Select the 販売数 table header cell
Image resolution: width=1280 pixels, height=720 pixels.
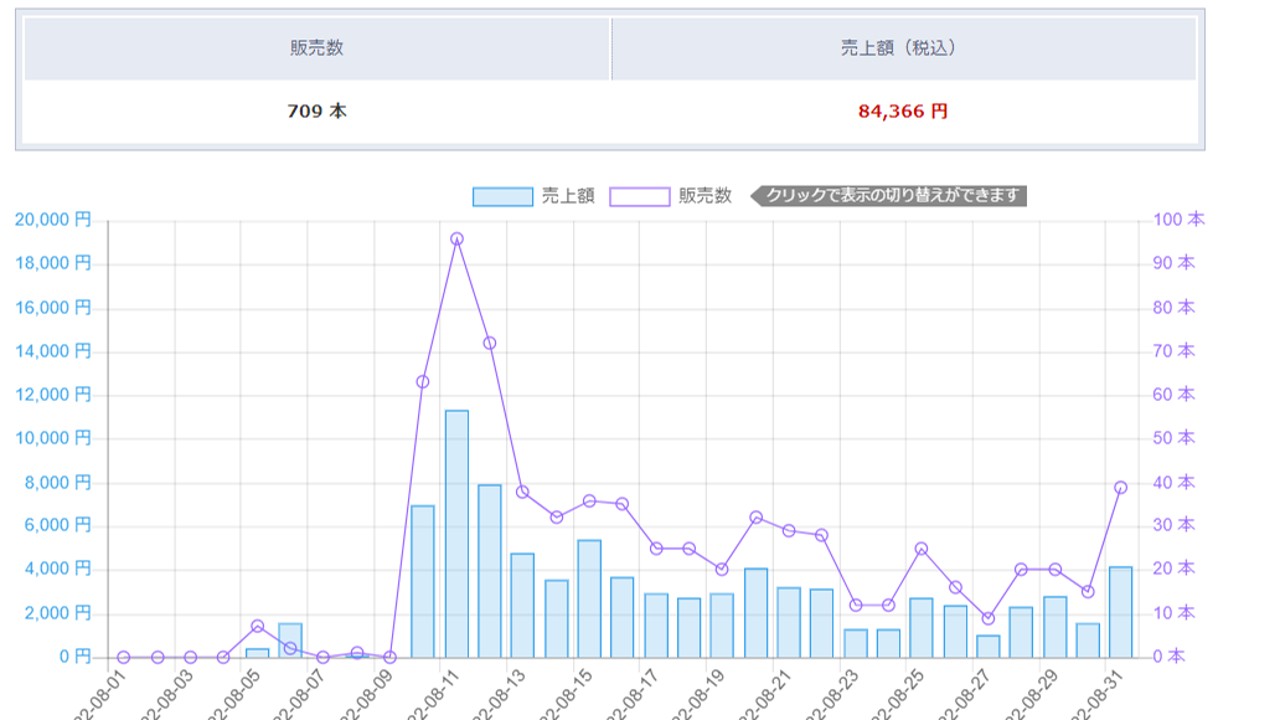click(317, 48)
